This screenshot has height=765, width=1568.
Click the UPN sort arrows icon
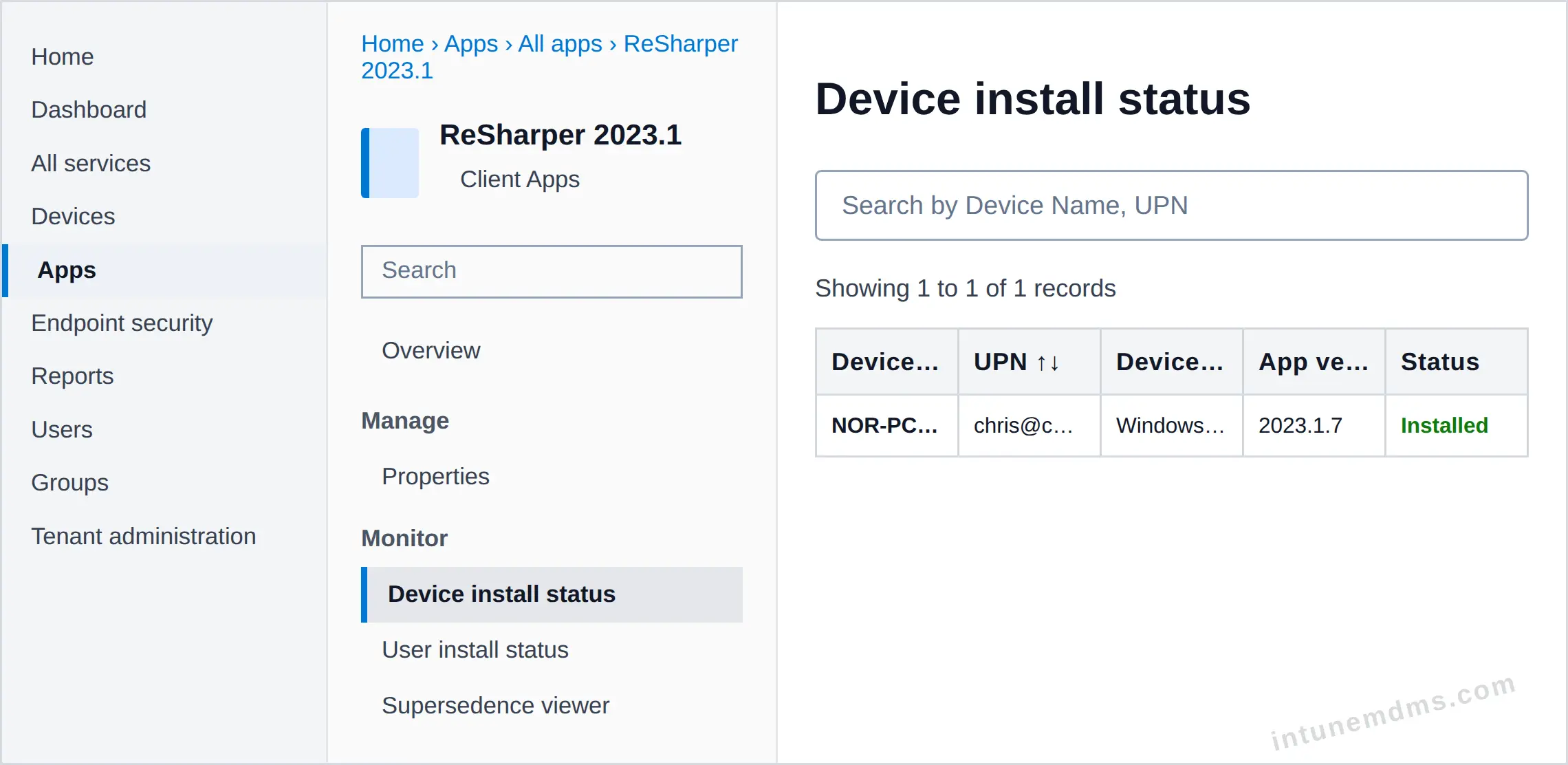click(x=1047, y=363)
